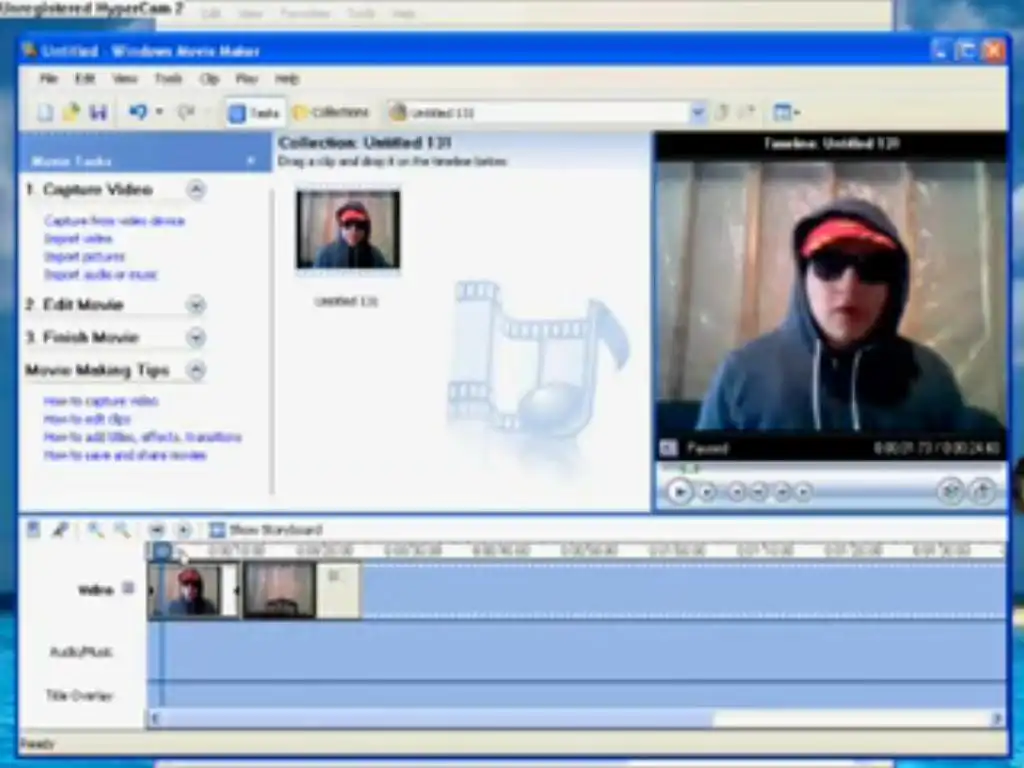Open the Help menu
Screen dimensions: 1024x768
click(x=286, y=79)
